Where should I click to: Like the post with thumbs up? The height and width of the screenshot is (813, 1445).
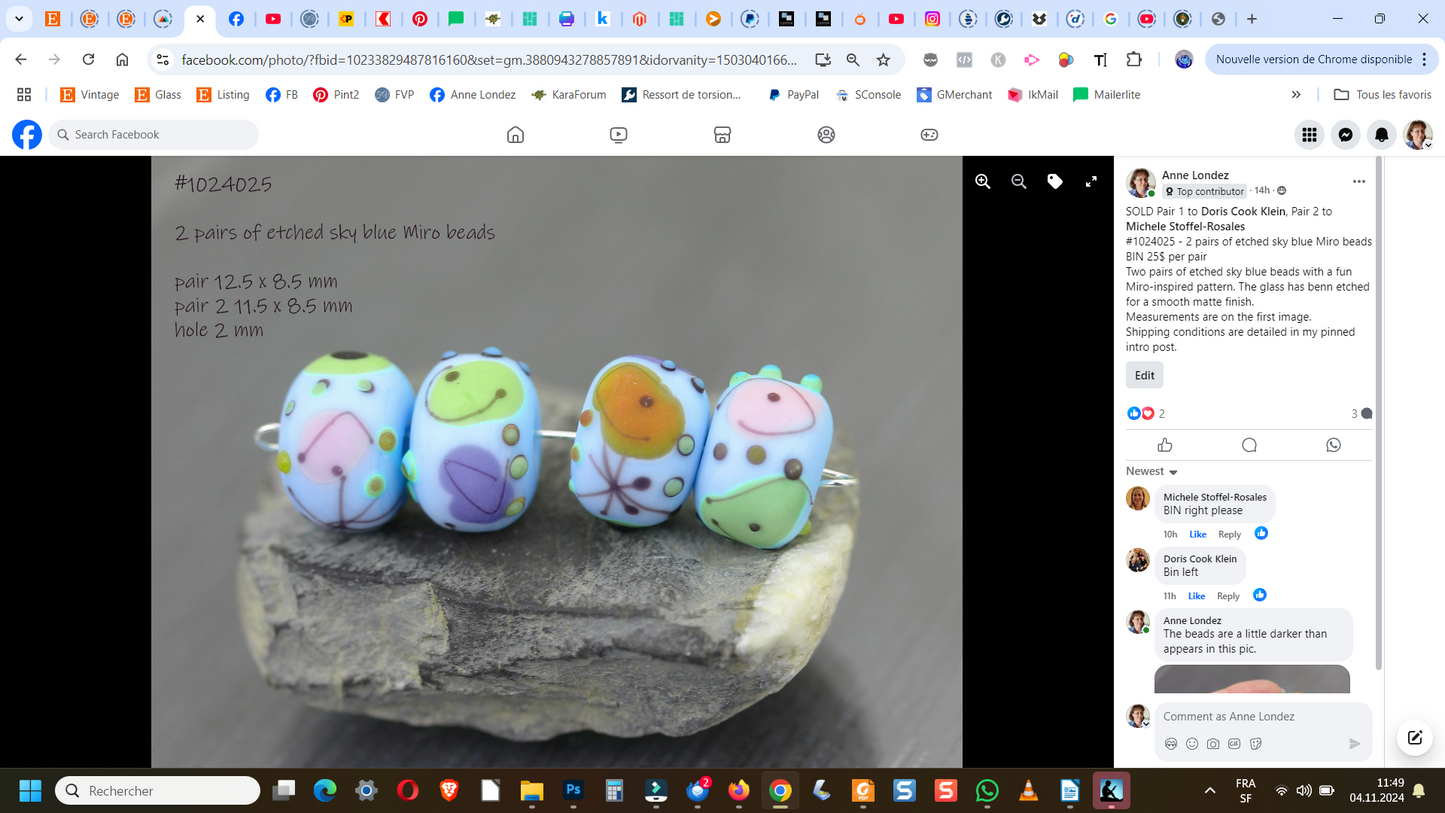point(1165,445)
